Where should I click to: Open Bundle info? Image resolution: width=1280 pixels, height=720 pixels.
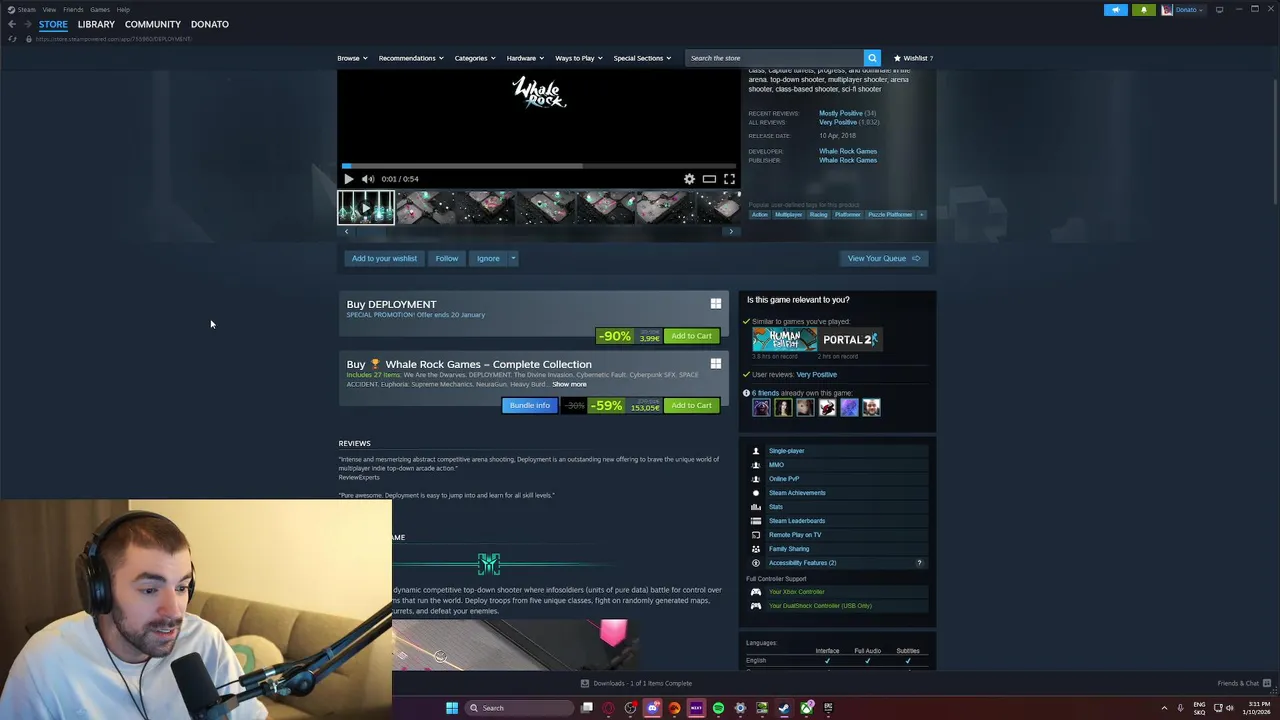530,405
